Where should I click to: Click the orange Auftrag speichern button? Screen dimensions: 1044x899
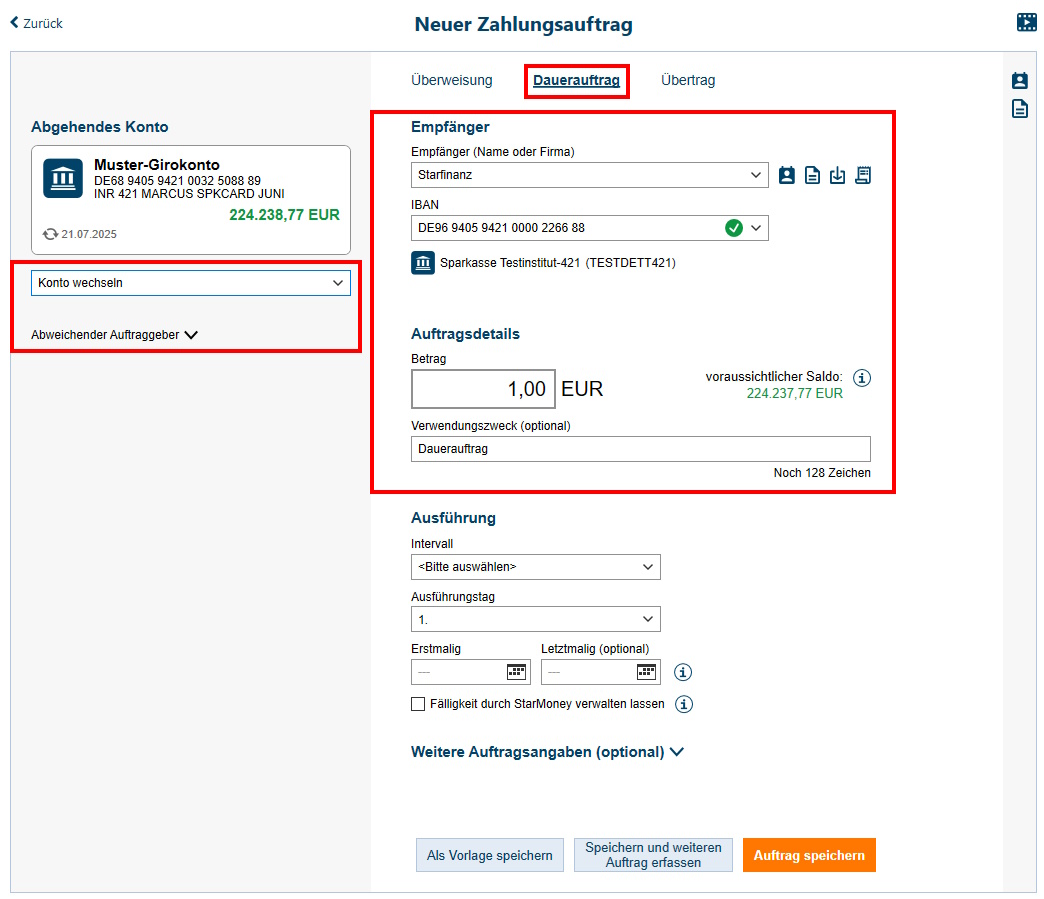click(x=809, y=855)
